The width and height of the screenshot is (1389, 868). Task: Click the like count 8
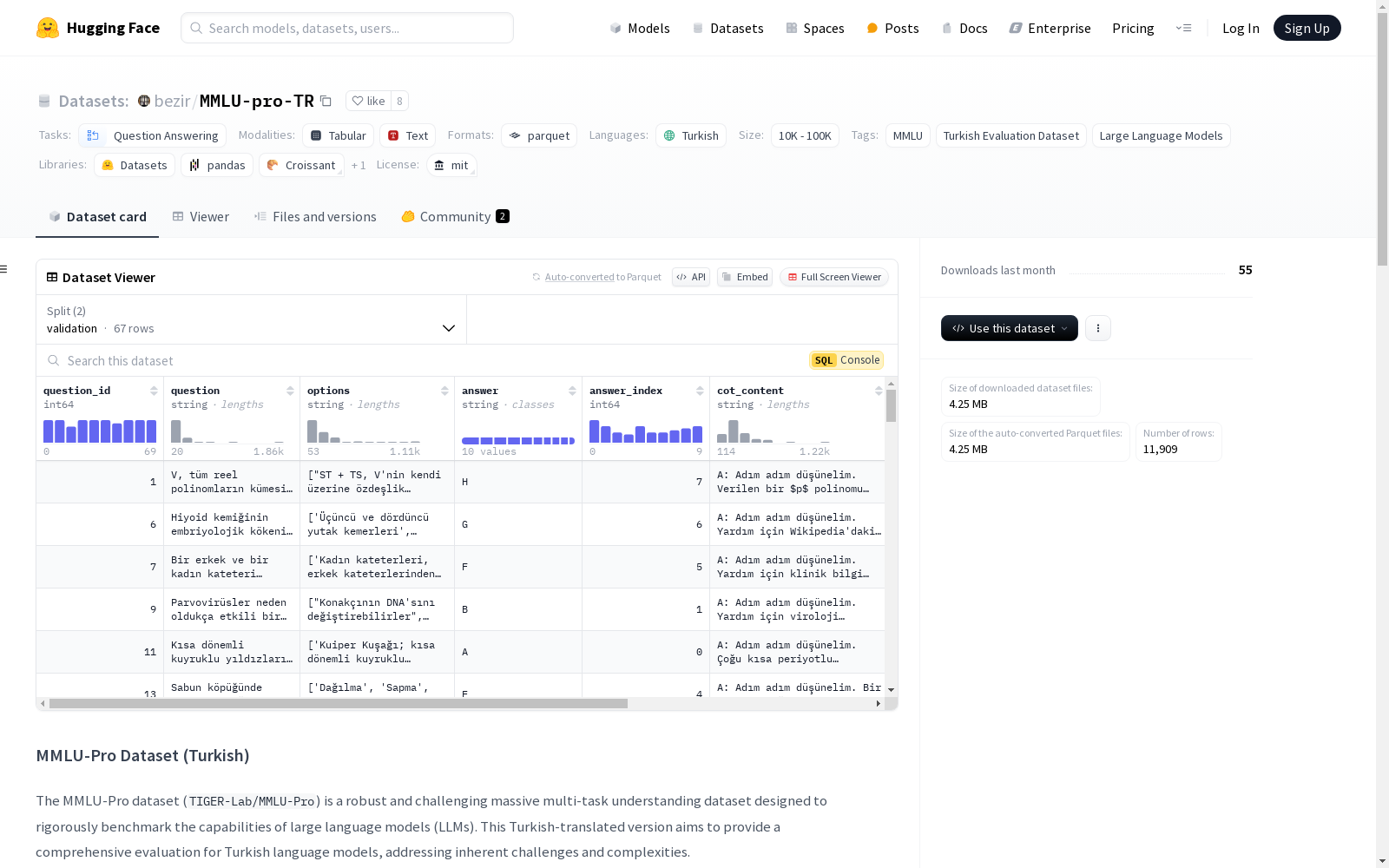pyautogui.click(x=399, y=101)
